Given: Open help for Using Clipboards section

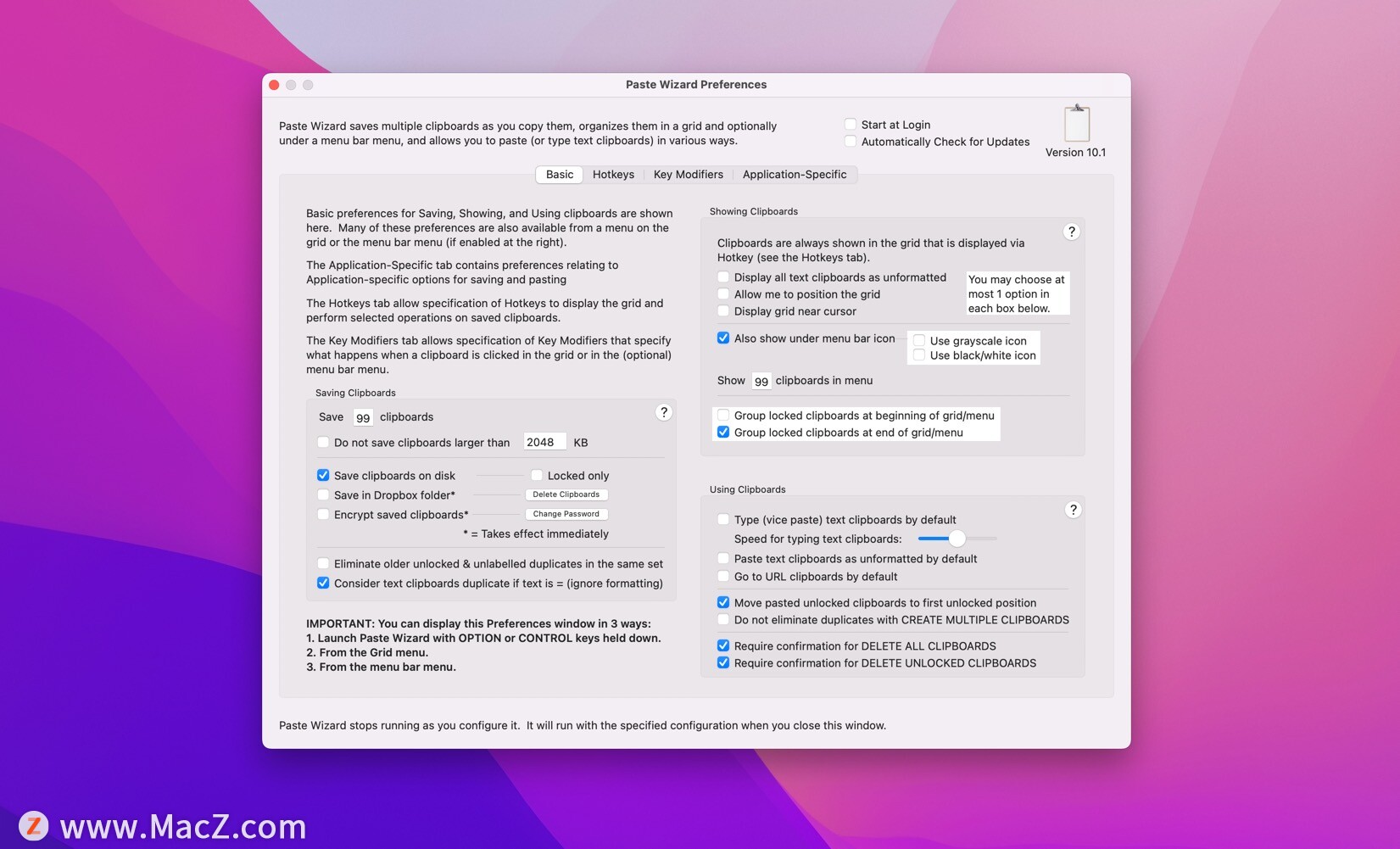Looking at the screenshot, I should point(1073,510).
